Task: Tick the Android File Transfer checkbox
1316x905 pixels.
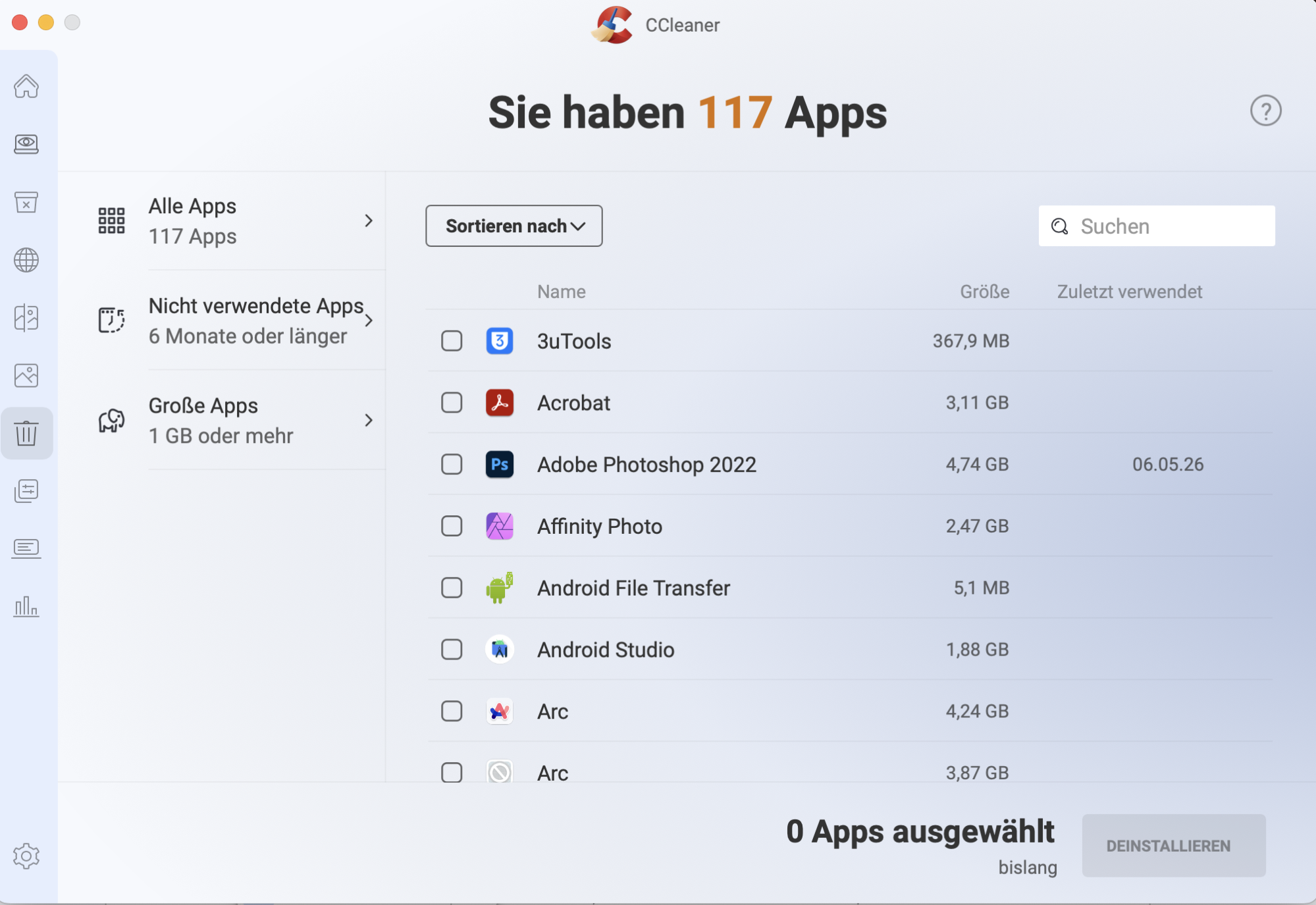Action: (452, 588)
